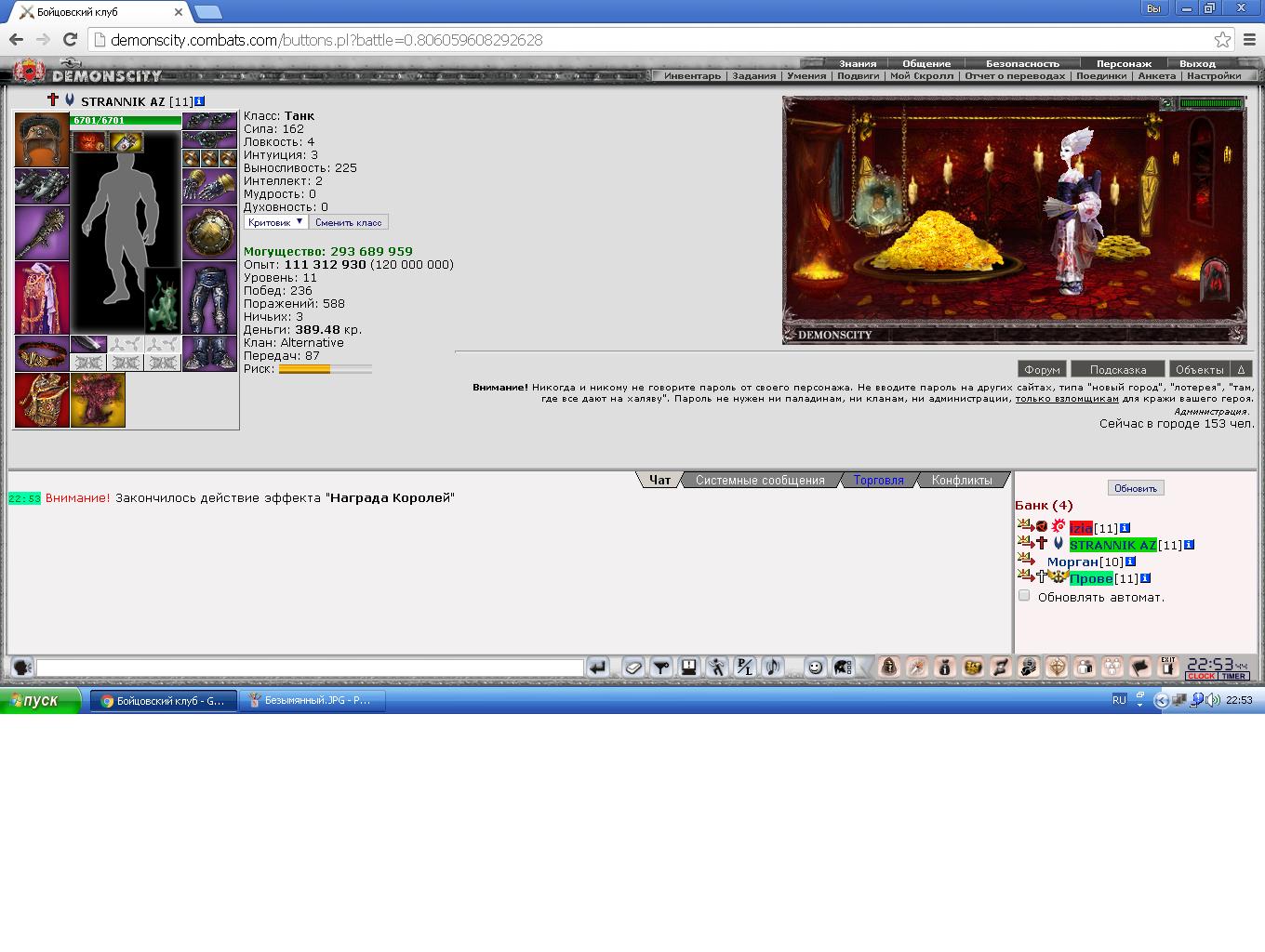
Task: Open Настройки submenu item
Action: coord(1214,76)
